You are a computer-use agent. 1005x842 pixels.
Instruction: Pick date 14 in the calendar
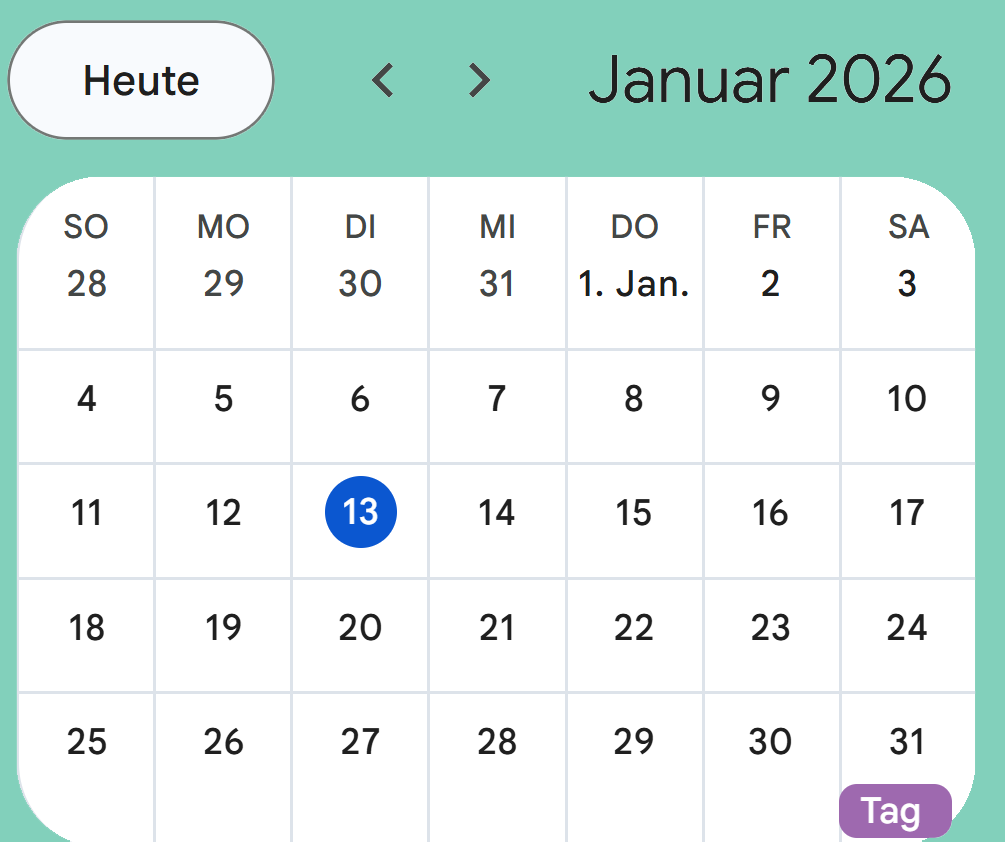tap(496, 513)
